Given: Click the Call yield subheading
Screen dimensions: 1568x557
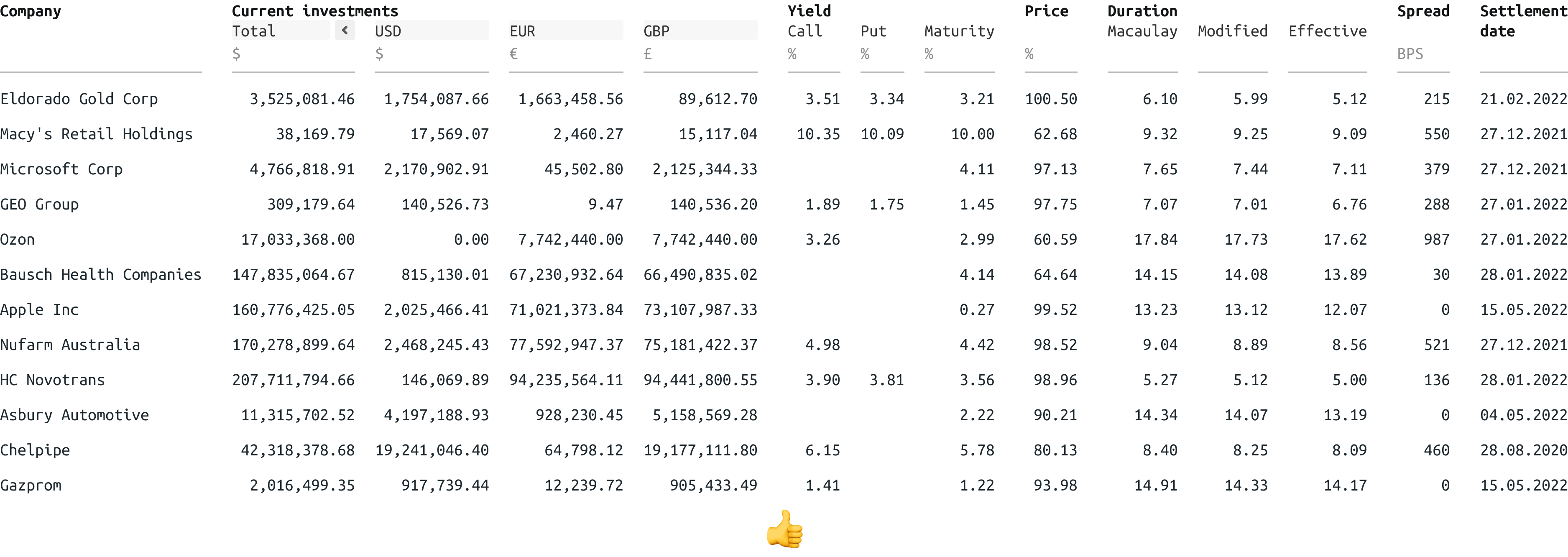Looking at the screenshot, I should pyautogui.click(x=804, y=31).
